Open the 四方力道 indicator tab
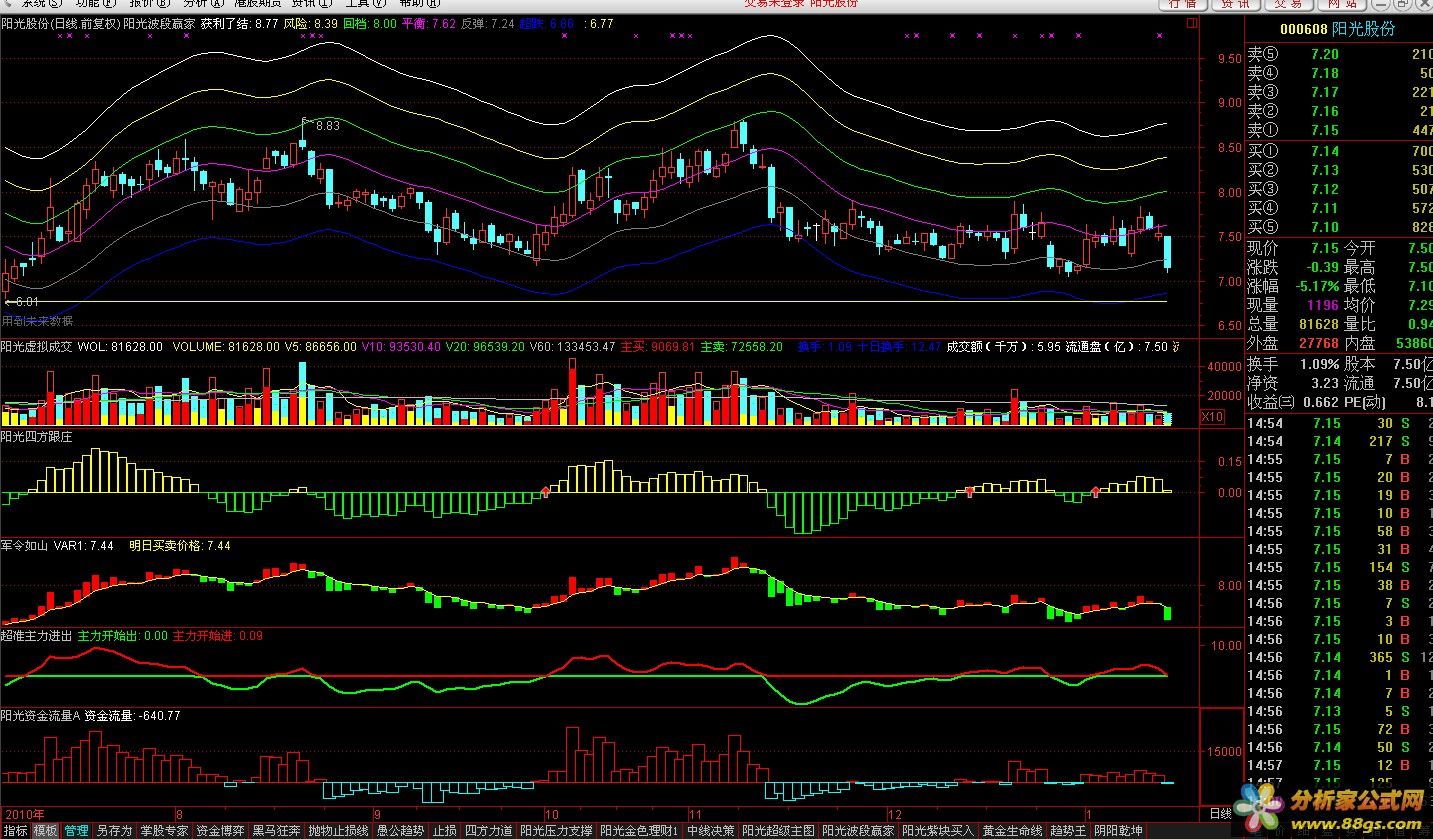1433x839 pixels. click(489, 831)
